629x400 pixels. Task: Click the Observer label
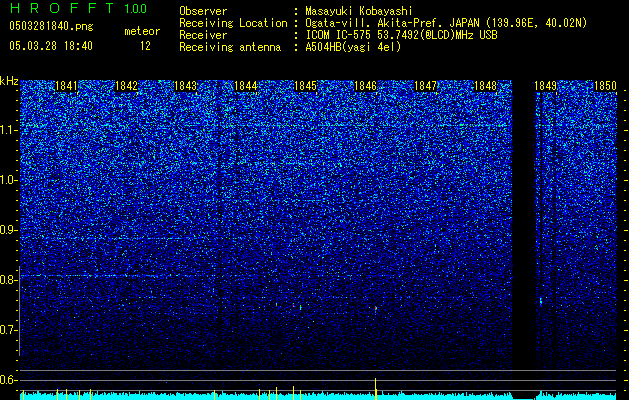coord(203,11)
